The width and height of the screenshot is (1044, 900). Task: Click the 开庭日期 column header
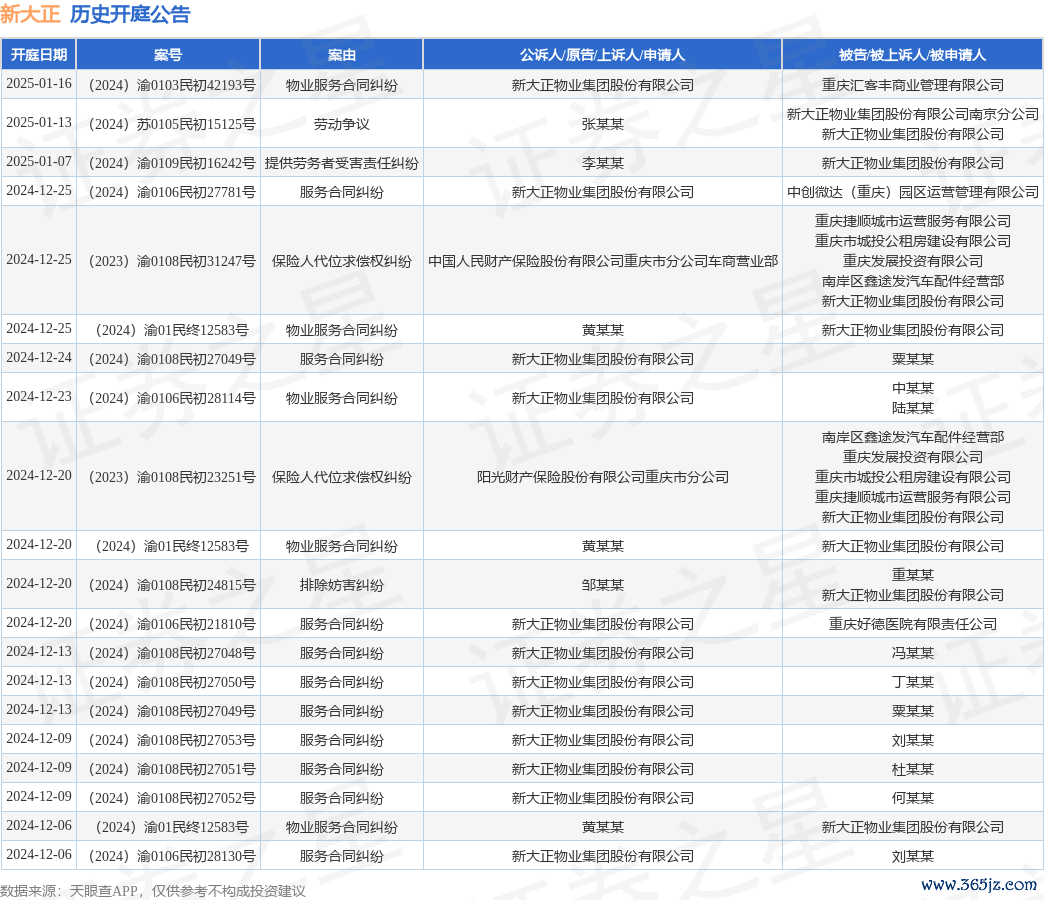[39, 55]
